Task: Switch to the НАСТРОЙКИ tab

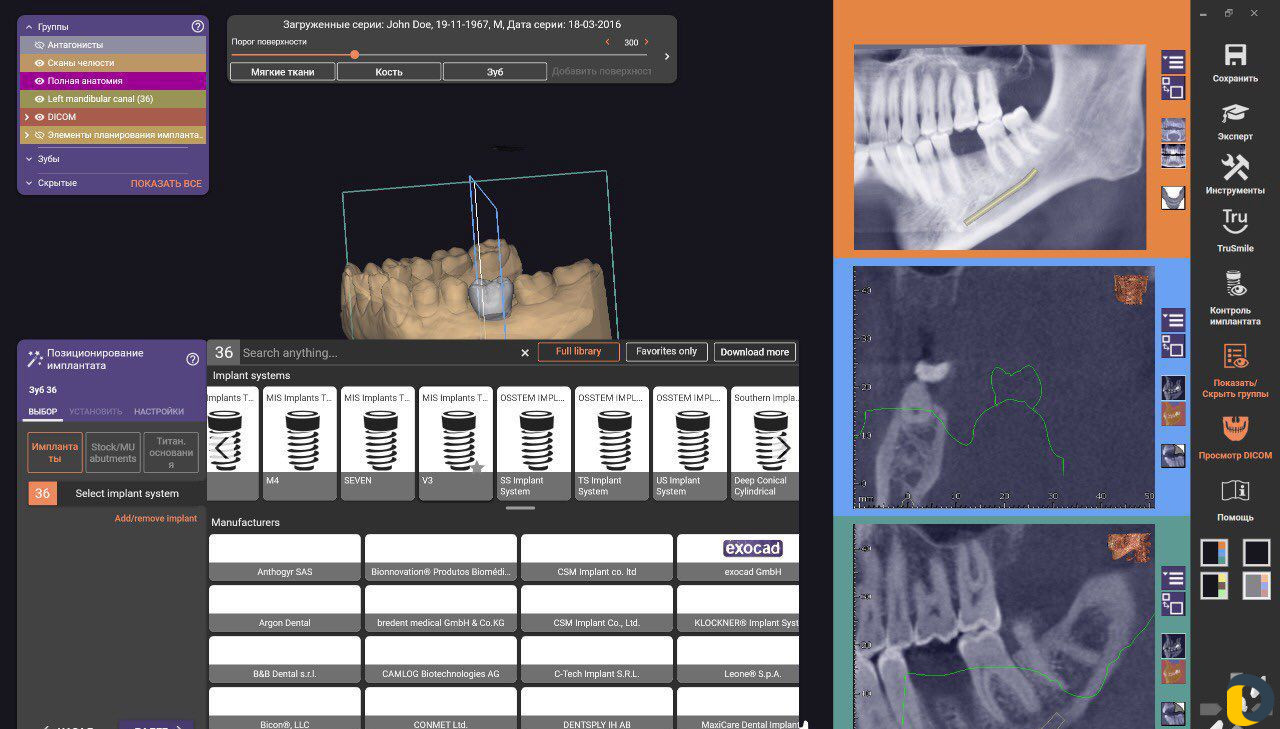Action: [x=159, y=411]
